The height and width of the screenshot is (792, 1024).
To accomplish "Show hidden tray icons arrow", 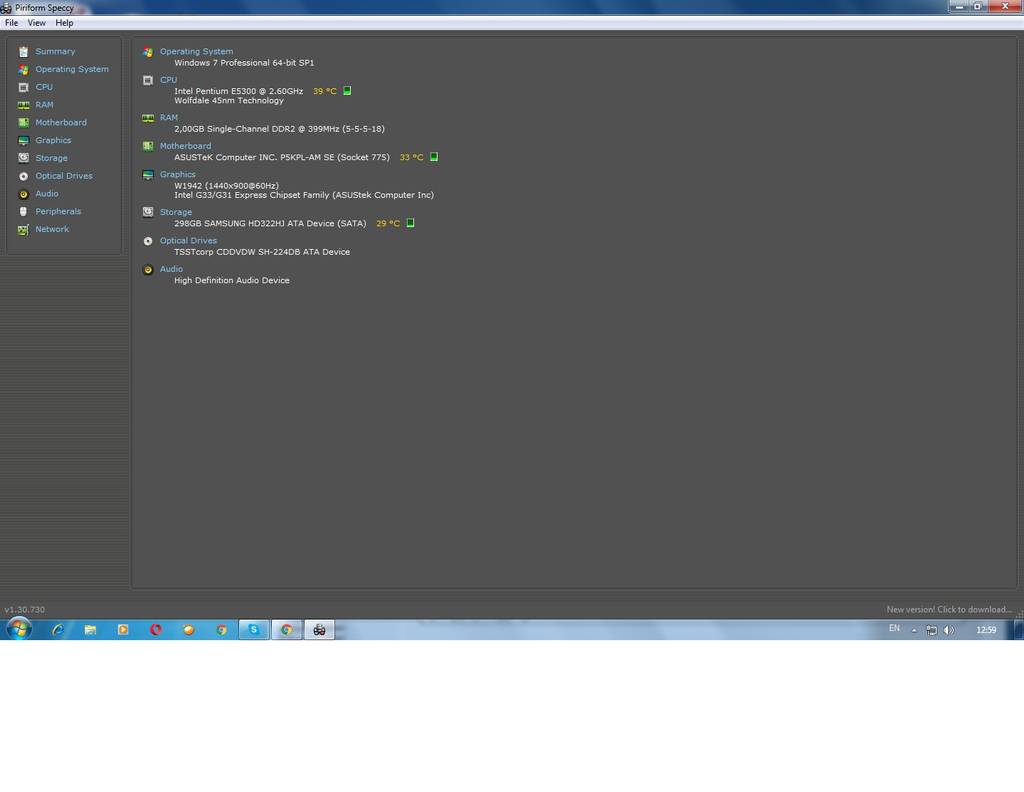I will coord(914,630).
